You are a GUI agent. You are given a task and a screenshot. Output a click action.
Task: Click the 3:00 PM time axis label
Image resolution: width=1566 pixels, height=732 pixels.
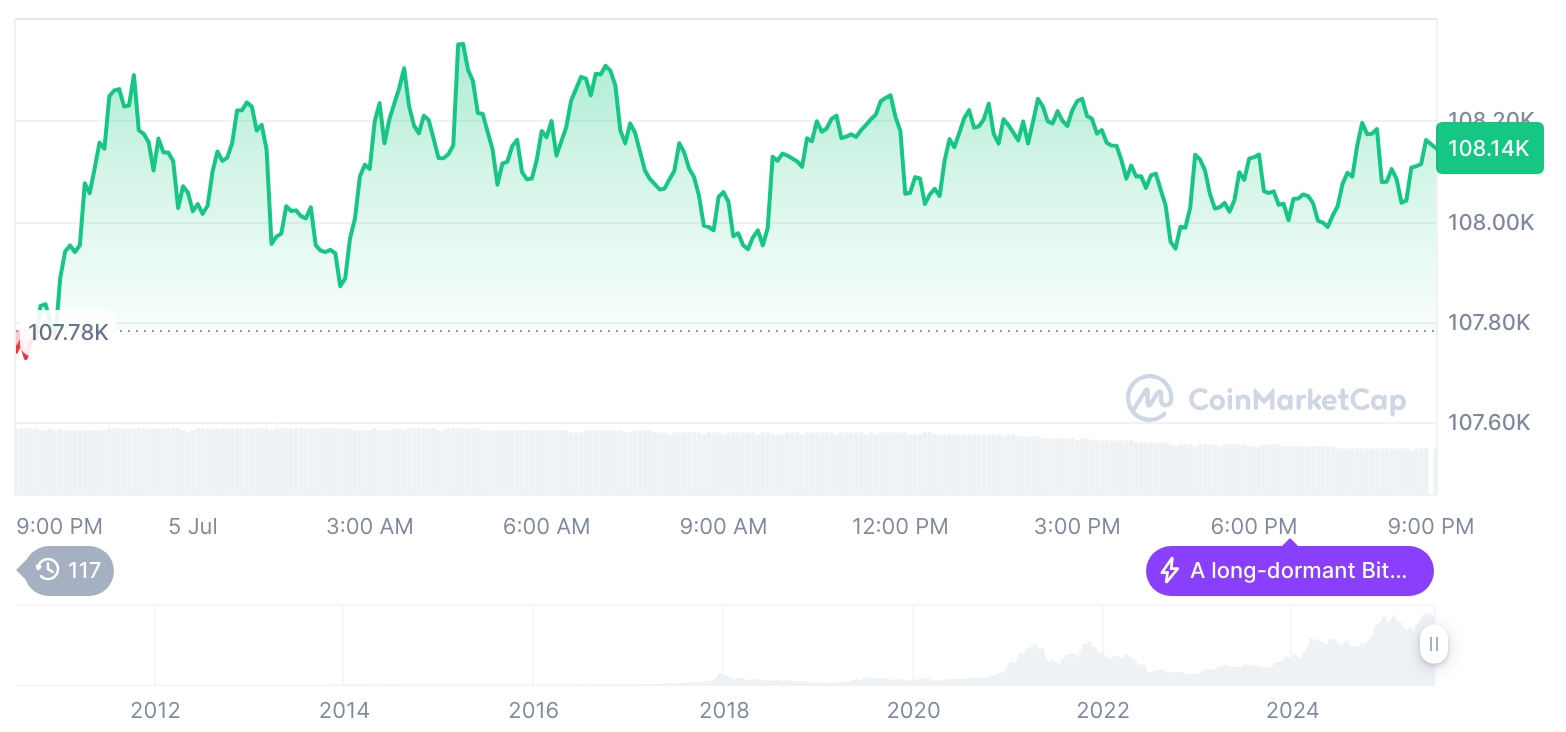point(1077,526)
